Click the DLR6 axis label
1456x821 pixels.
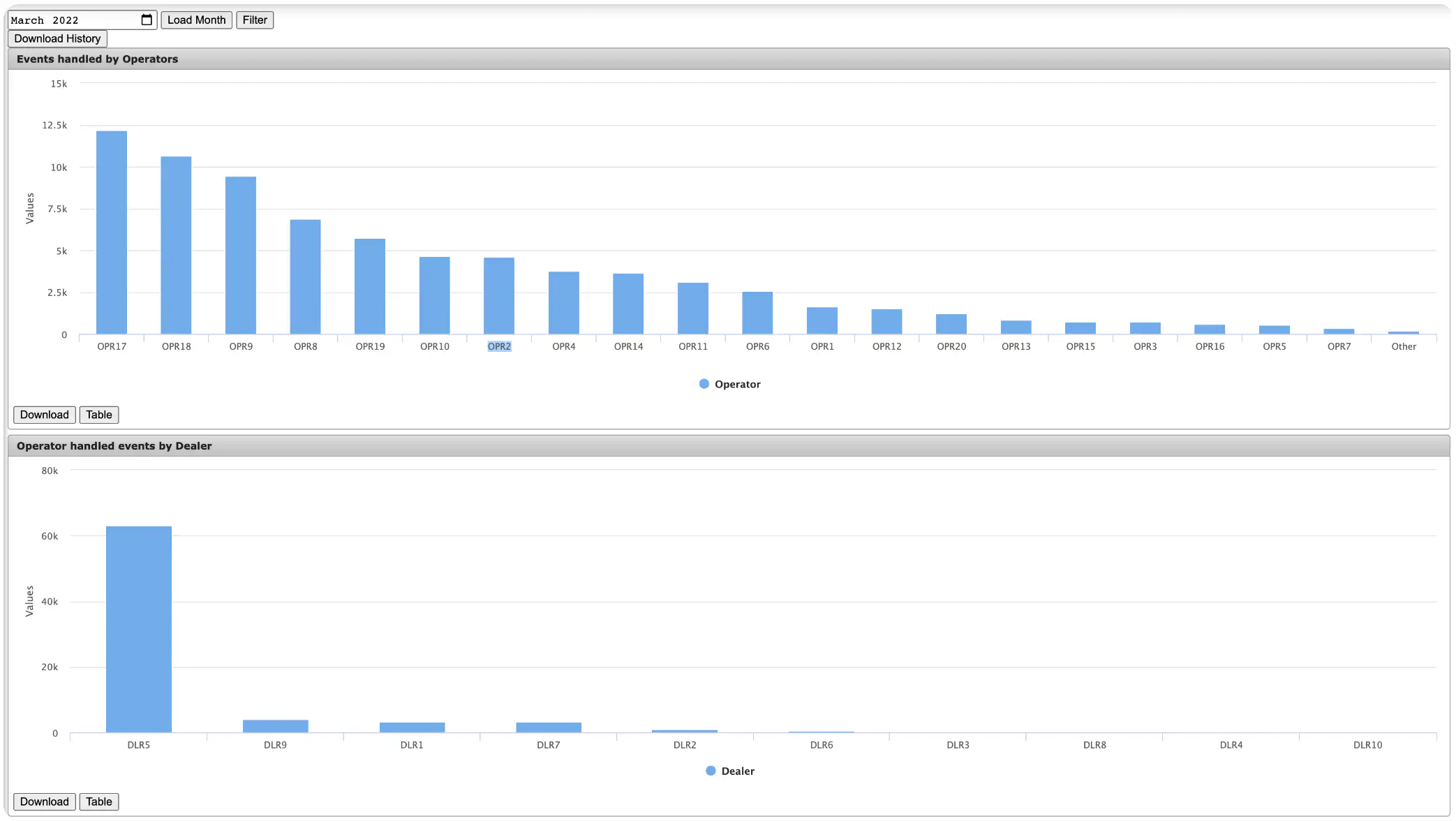[x=822, y=745]
